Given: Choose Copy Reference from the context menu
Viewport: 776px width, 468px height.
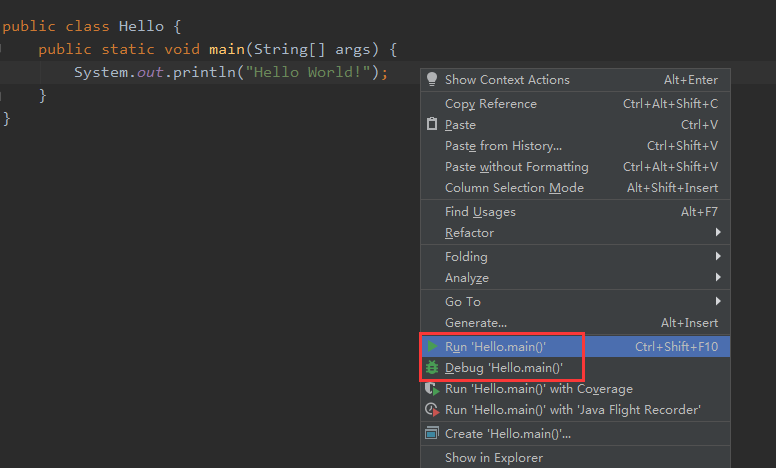Looking at the screenshot, I should click(x=575, y=103).
